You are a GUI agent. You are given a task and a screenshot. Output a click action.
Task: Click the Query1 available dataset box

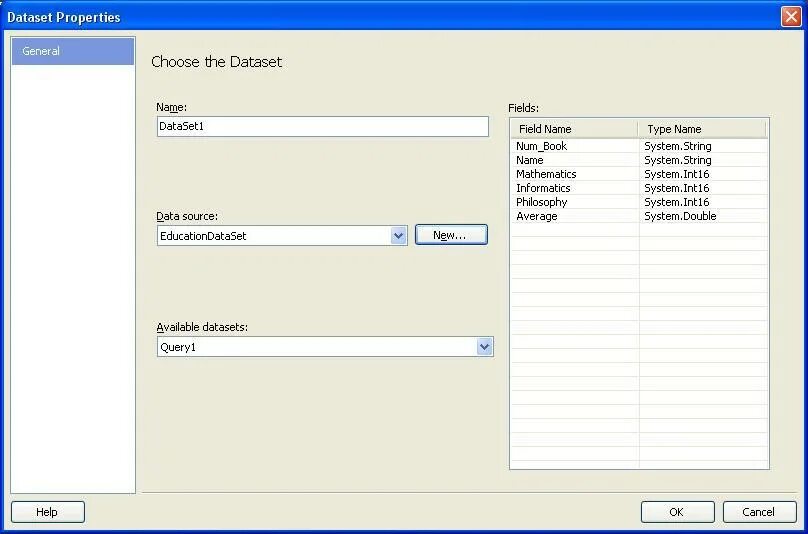coord(315,347)
